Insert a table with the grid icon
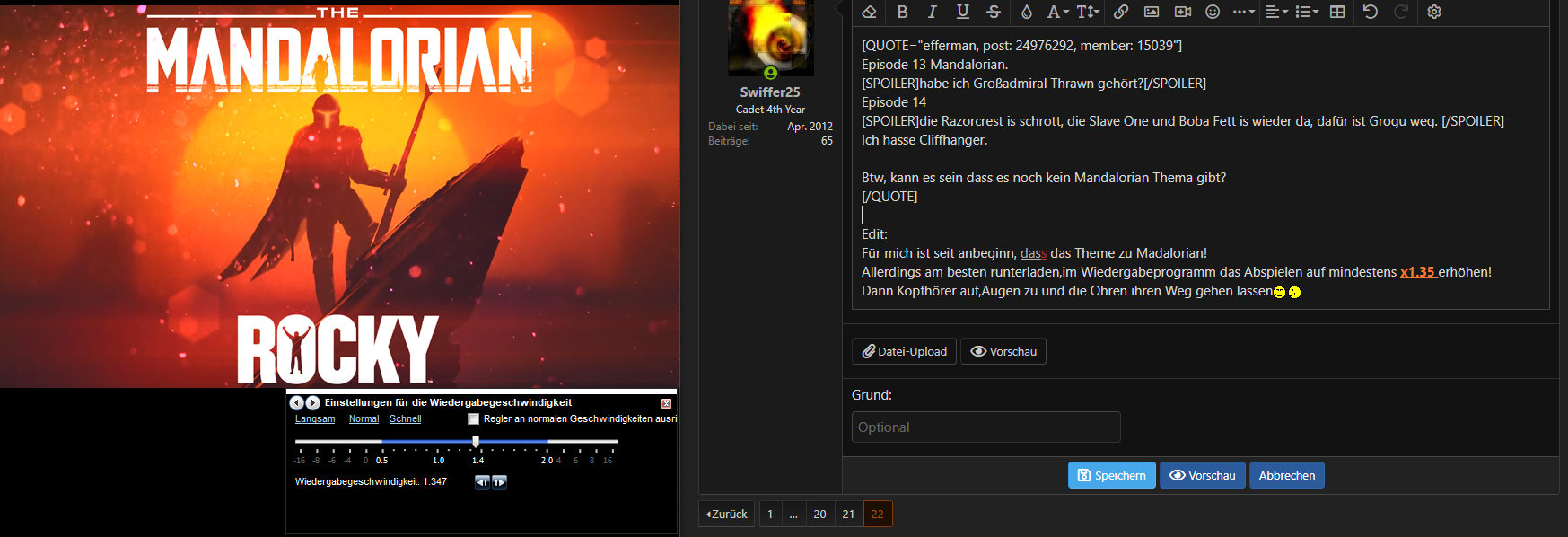 [x=1337, y=12]
